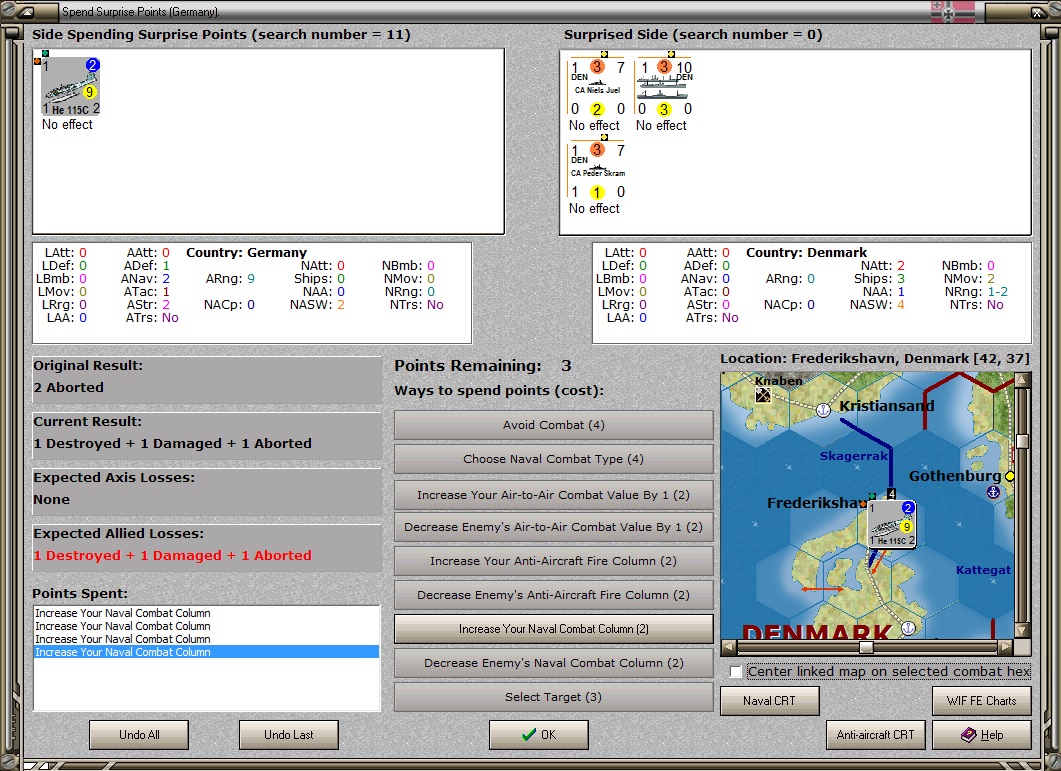Viewport: 1061px width, 771px height.
Task: Click the Location Frederikshavn header text
Action: point(875,359)
